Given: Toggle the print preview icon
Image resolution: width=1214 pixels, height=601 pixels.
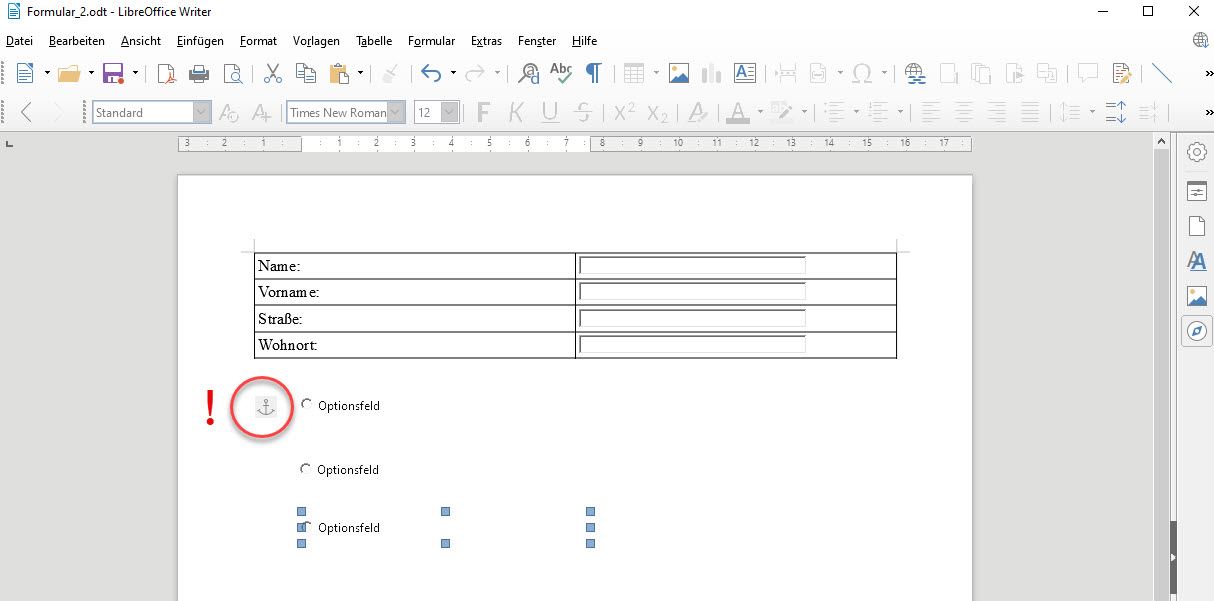Looking at the screenshot, I should (232, 73).
